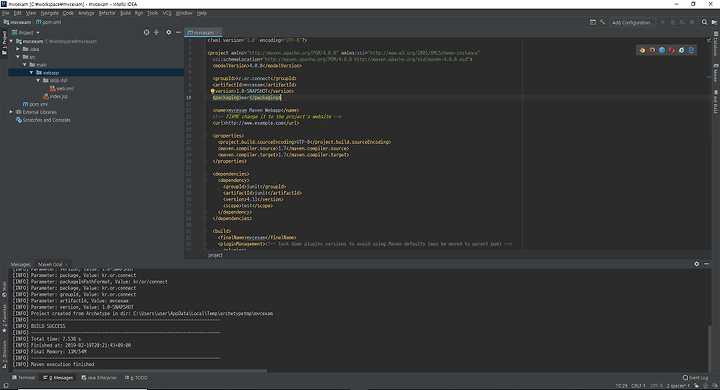Open in Chrome browser icon
Image resolution: width=720 pixels, height=390 pixels.
coord(642,50)
